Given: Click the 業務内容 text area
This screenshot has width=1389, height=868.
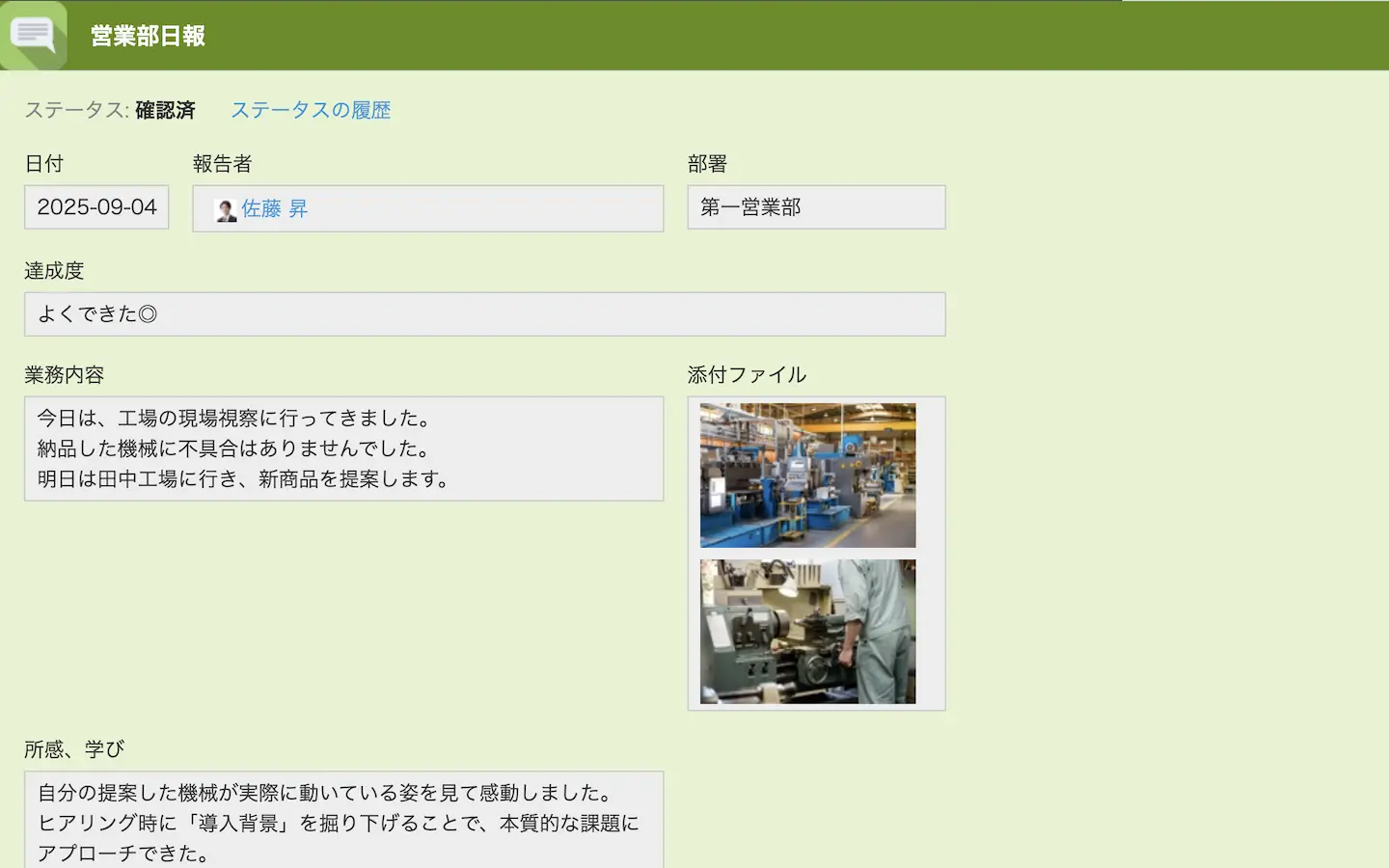Looking at the screenshot, I should (x=343, y=448).
